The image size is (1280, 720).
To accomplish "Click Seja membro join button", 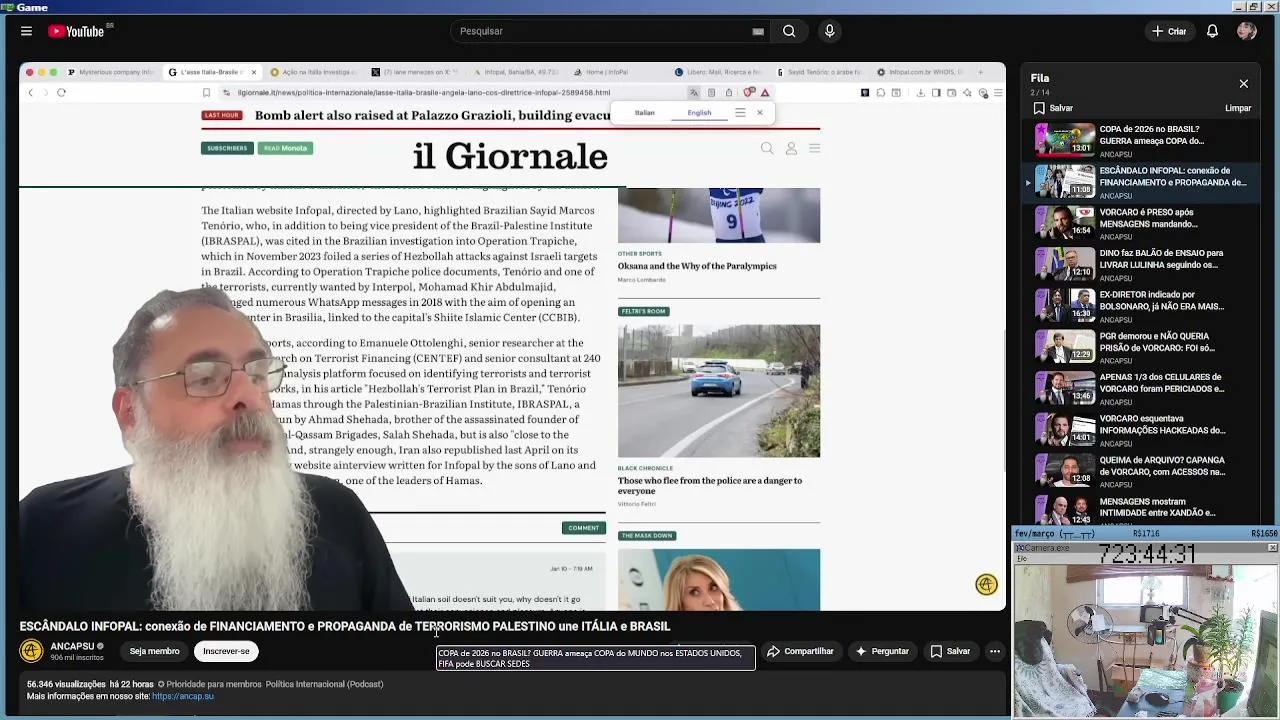I will click(154, 651).
